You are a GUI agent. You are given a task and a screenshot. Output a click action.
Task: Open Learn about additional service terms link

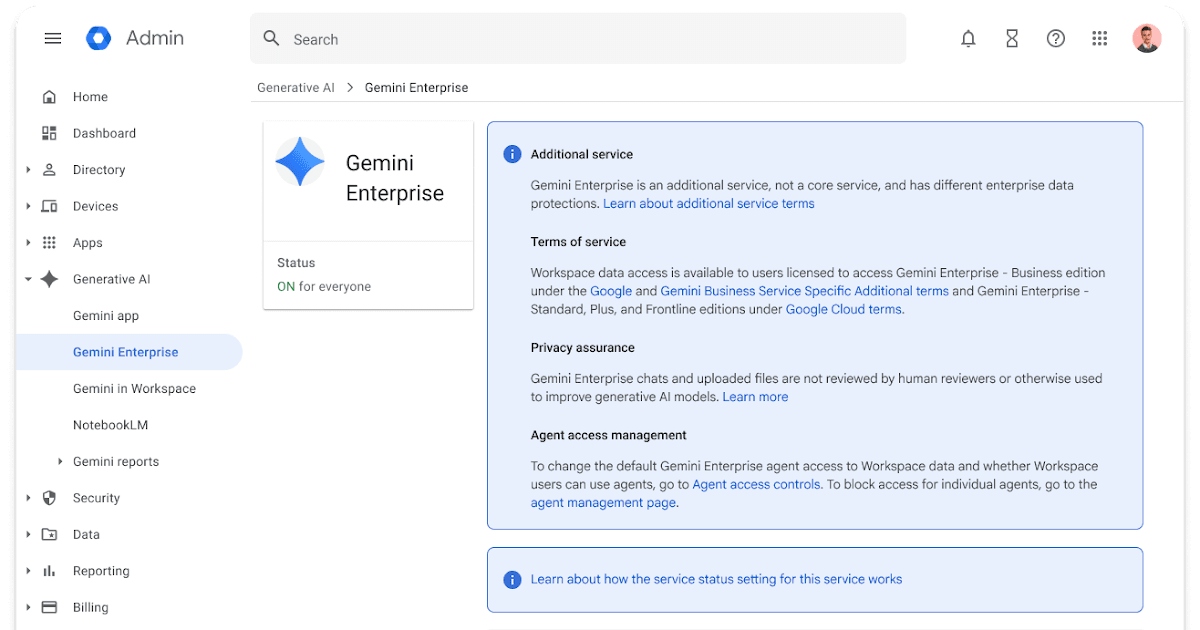click(708, 204)
